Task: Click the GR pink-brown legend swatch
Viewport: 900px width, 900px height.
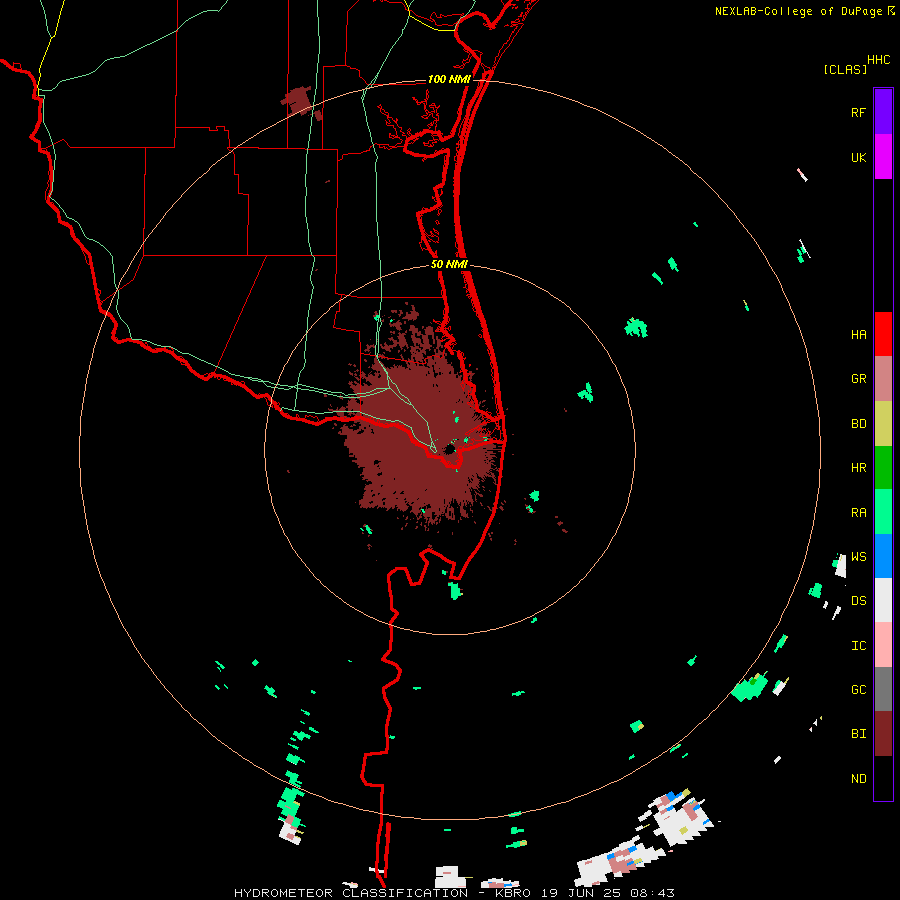Action: pos(883,379)
